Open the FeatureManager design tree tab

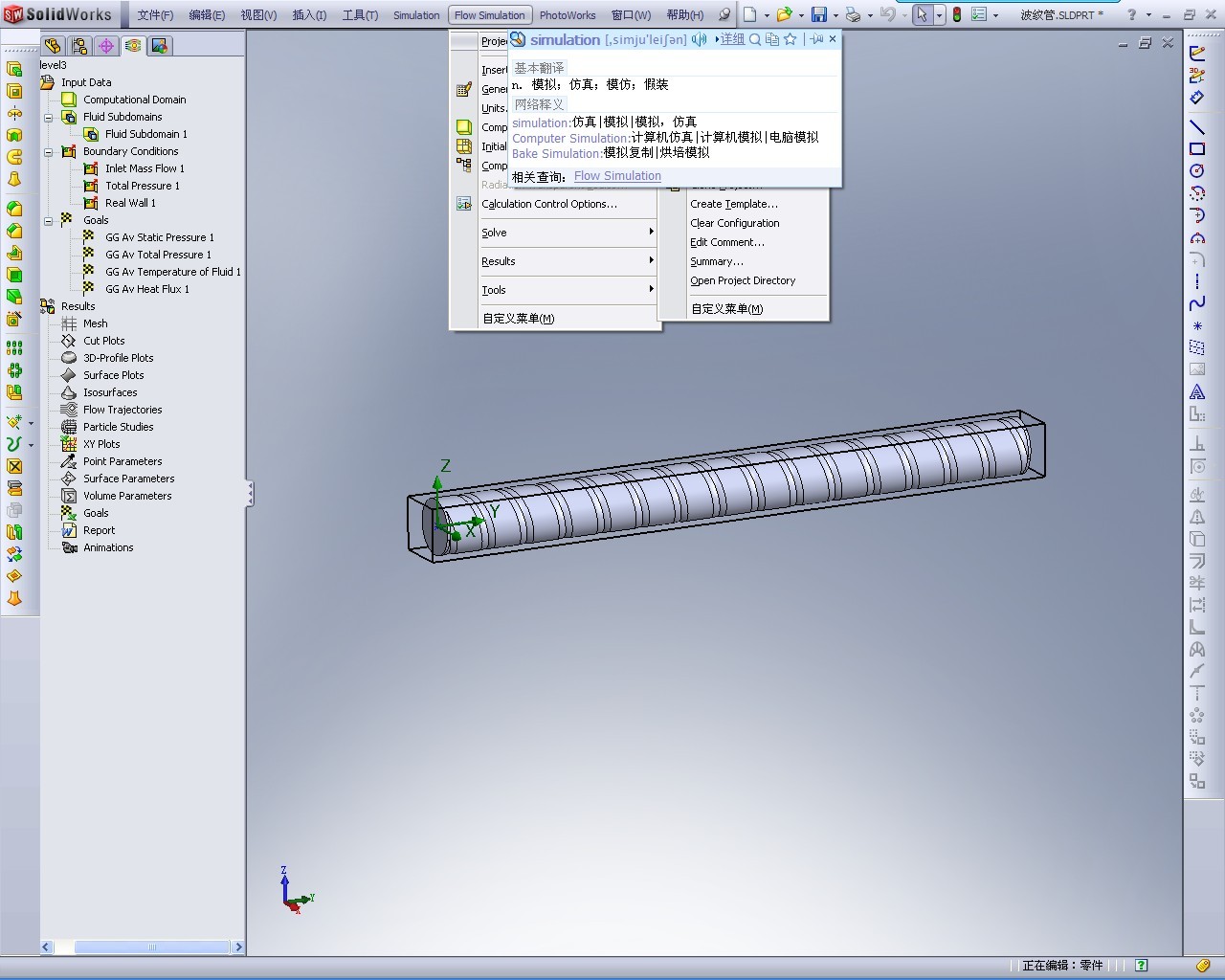point(53,46)
